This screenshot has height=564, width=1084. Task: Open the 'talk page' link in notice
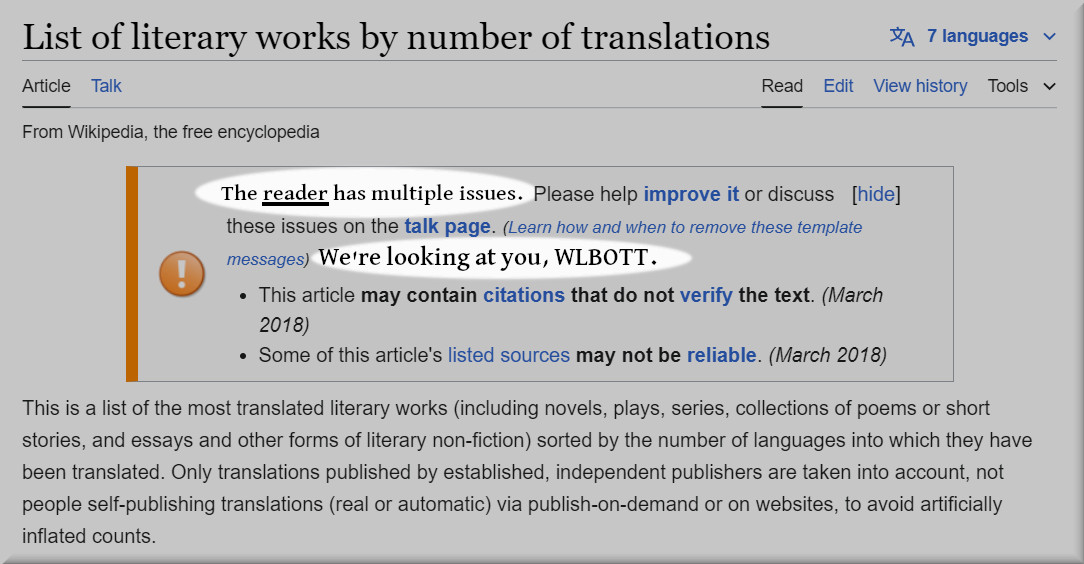click(x=447, y=226)
